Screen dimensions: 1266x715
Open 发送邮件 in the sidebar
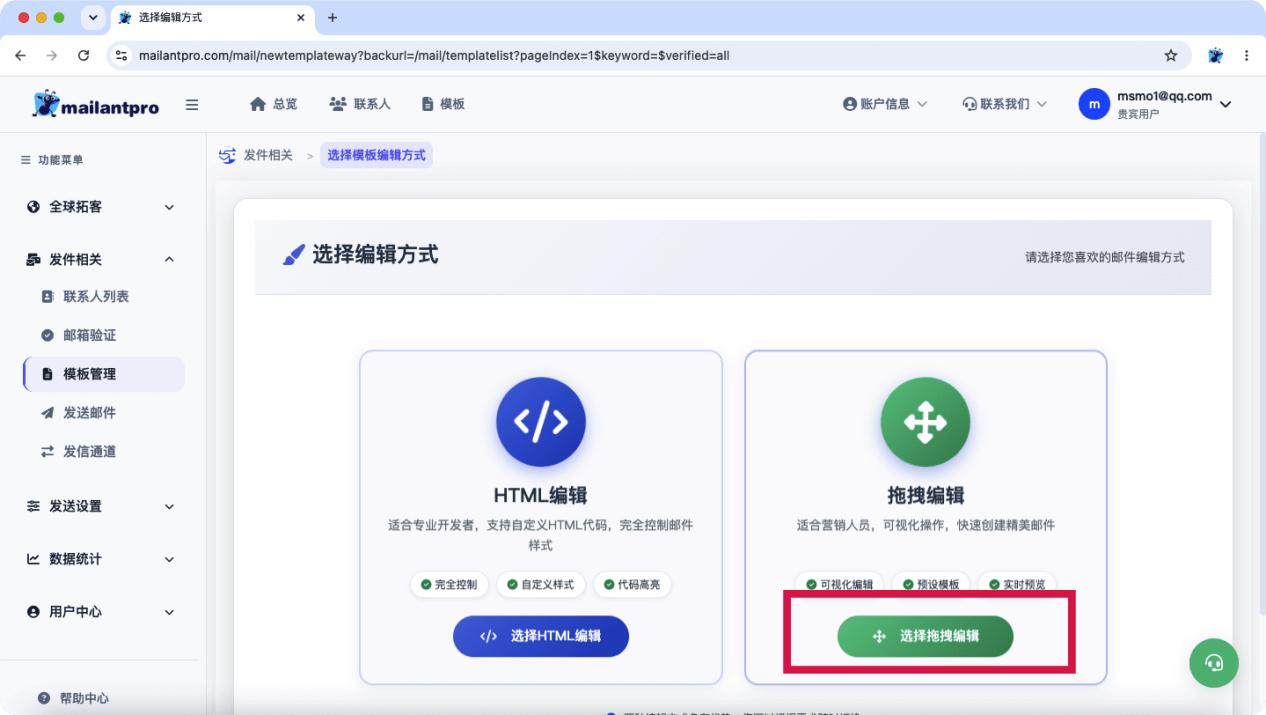pyautogui.click(x=89, y=413)
